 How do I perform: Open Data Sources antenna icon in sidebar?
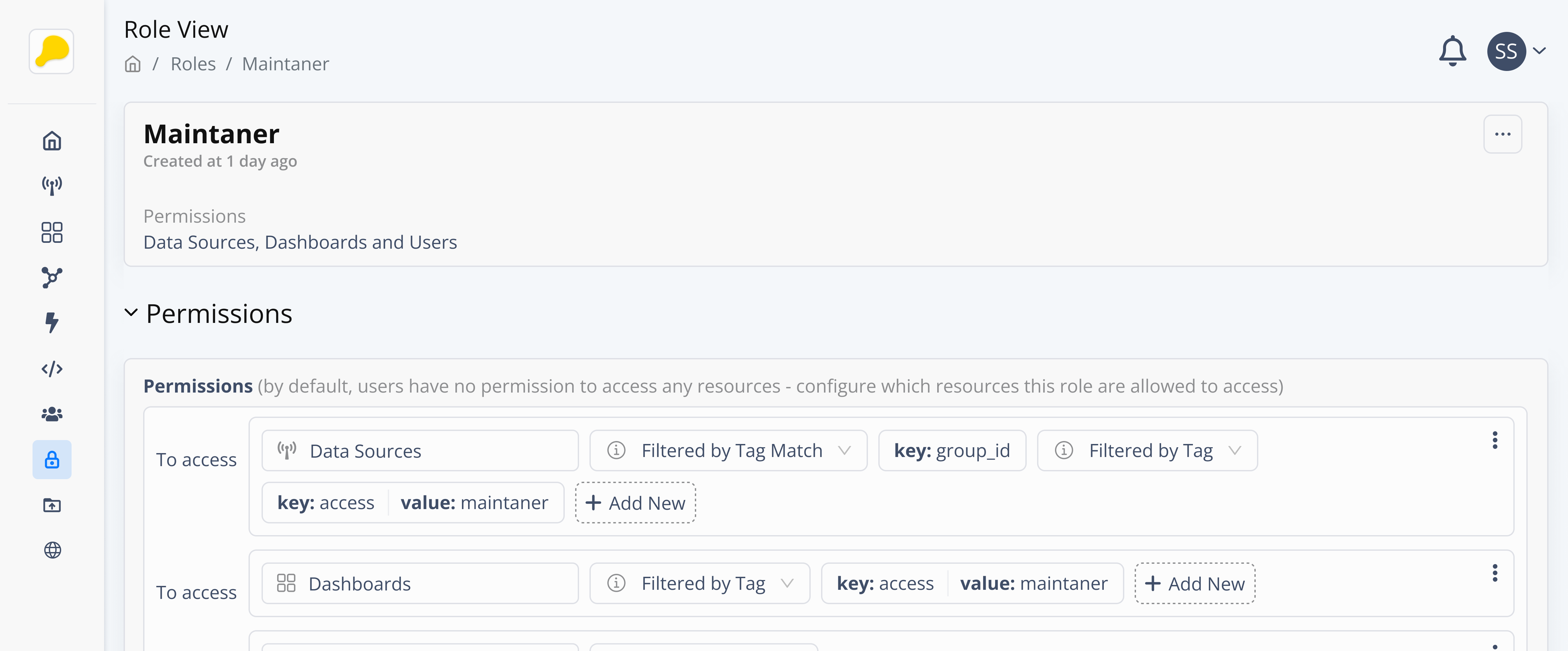[52, 186]
